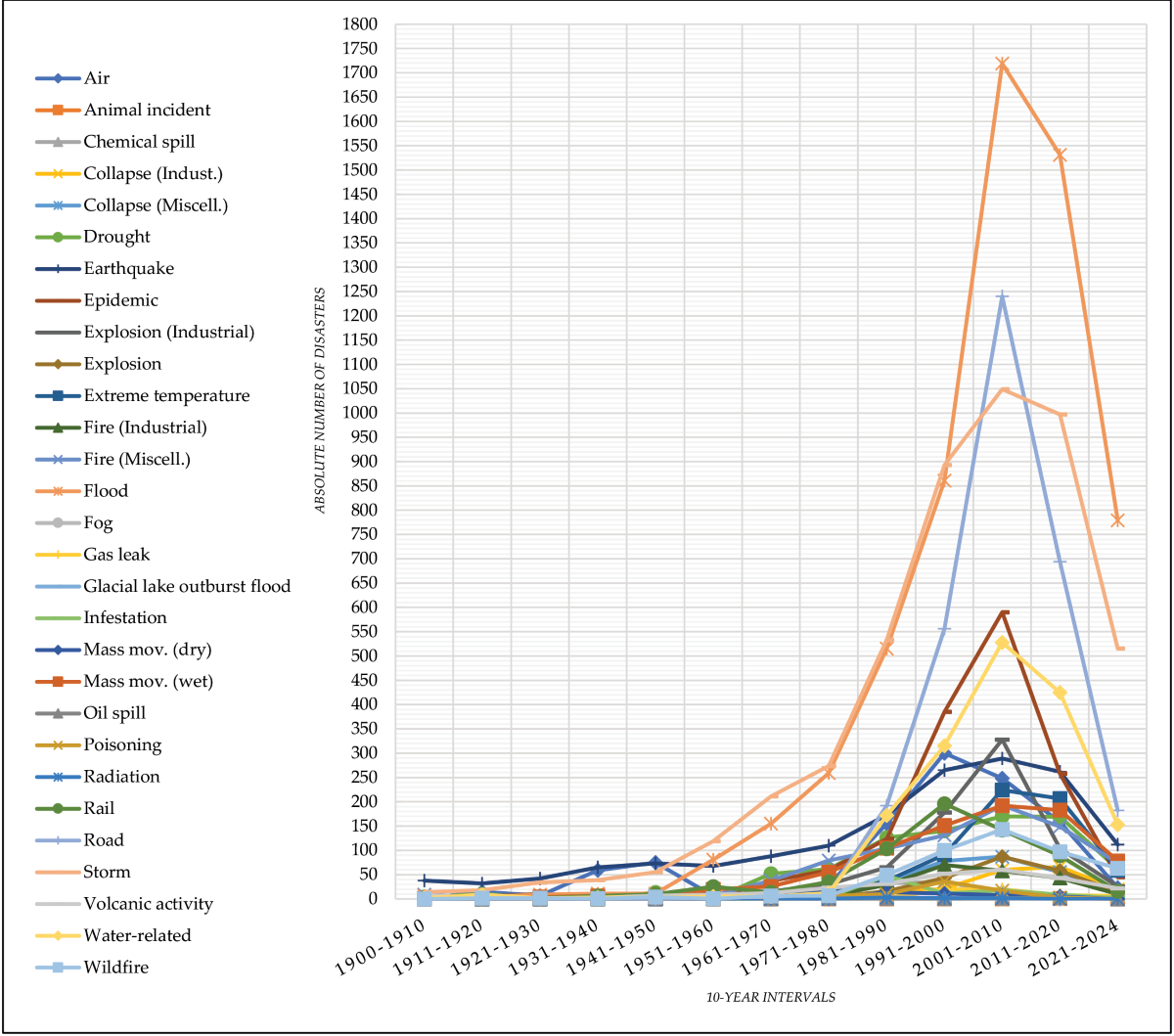Screen dimensions: 1174x1036
Task: Click the Animal incident legend text
Action: point(147,110)
